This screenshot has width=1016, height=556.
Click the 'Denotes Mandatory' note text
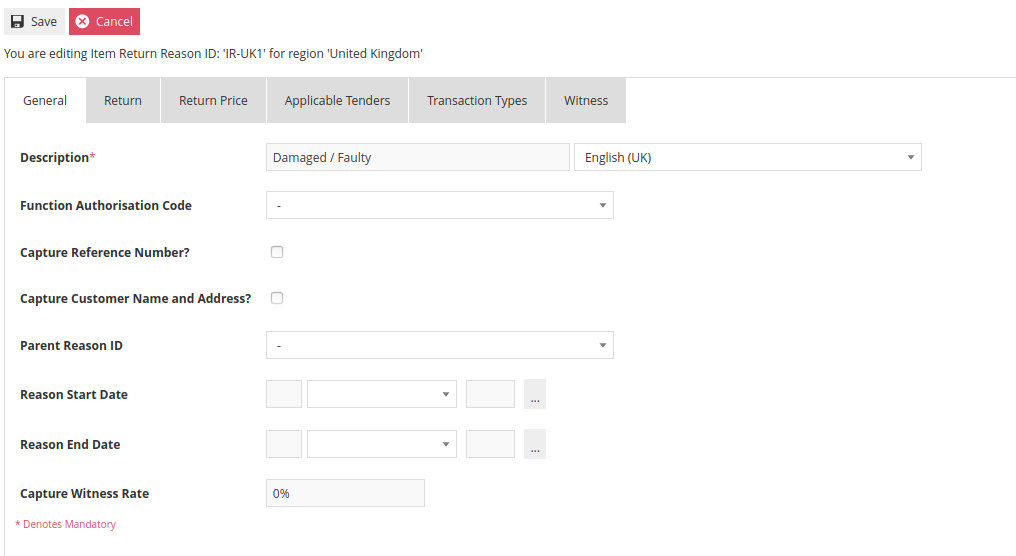coord(65,524)
